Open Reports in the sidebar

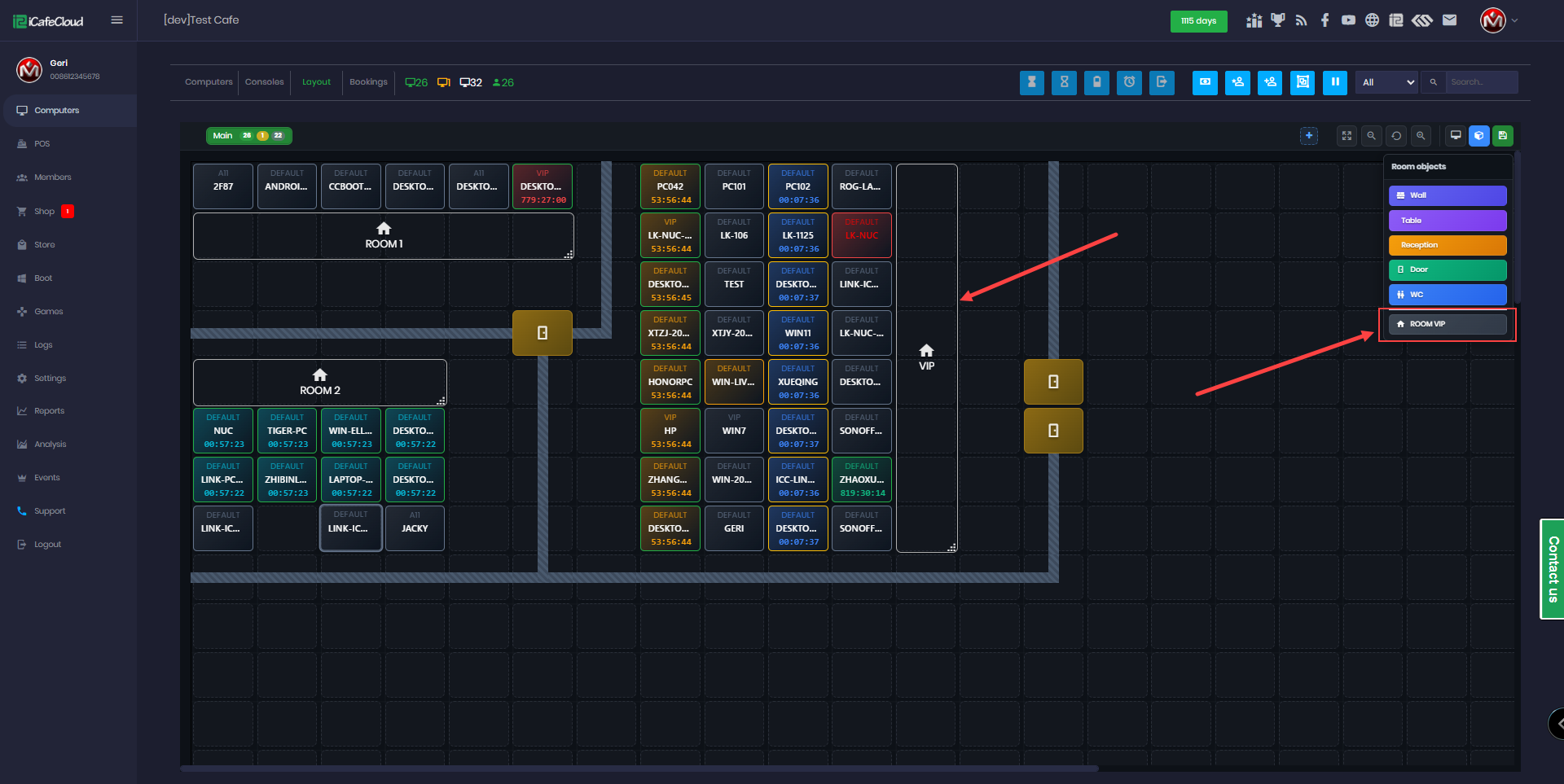(x=49, y=411)
